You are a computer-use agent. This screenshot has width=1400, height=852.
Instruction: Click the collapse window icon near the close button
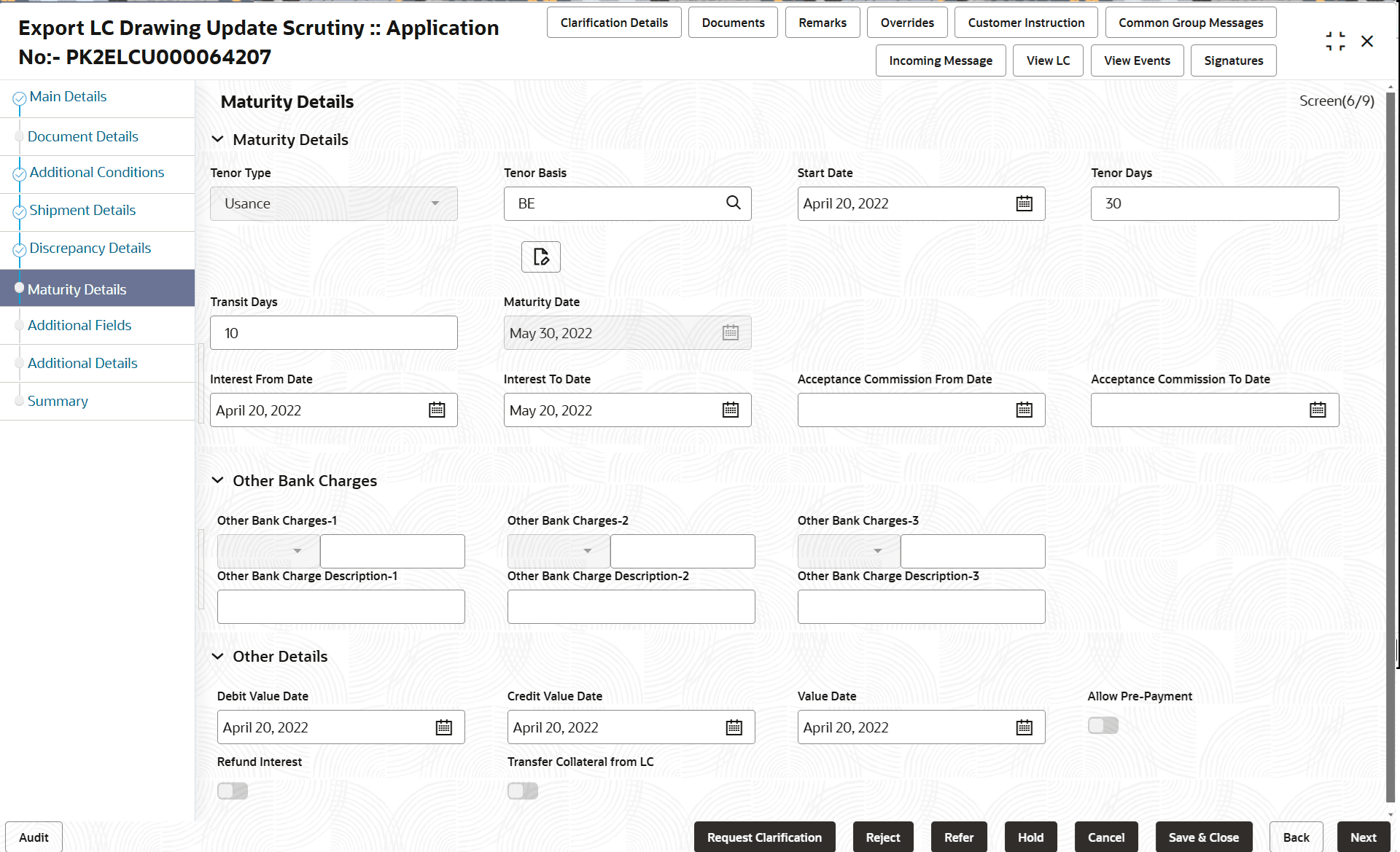(x=1335, y=42)
